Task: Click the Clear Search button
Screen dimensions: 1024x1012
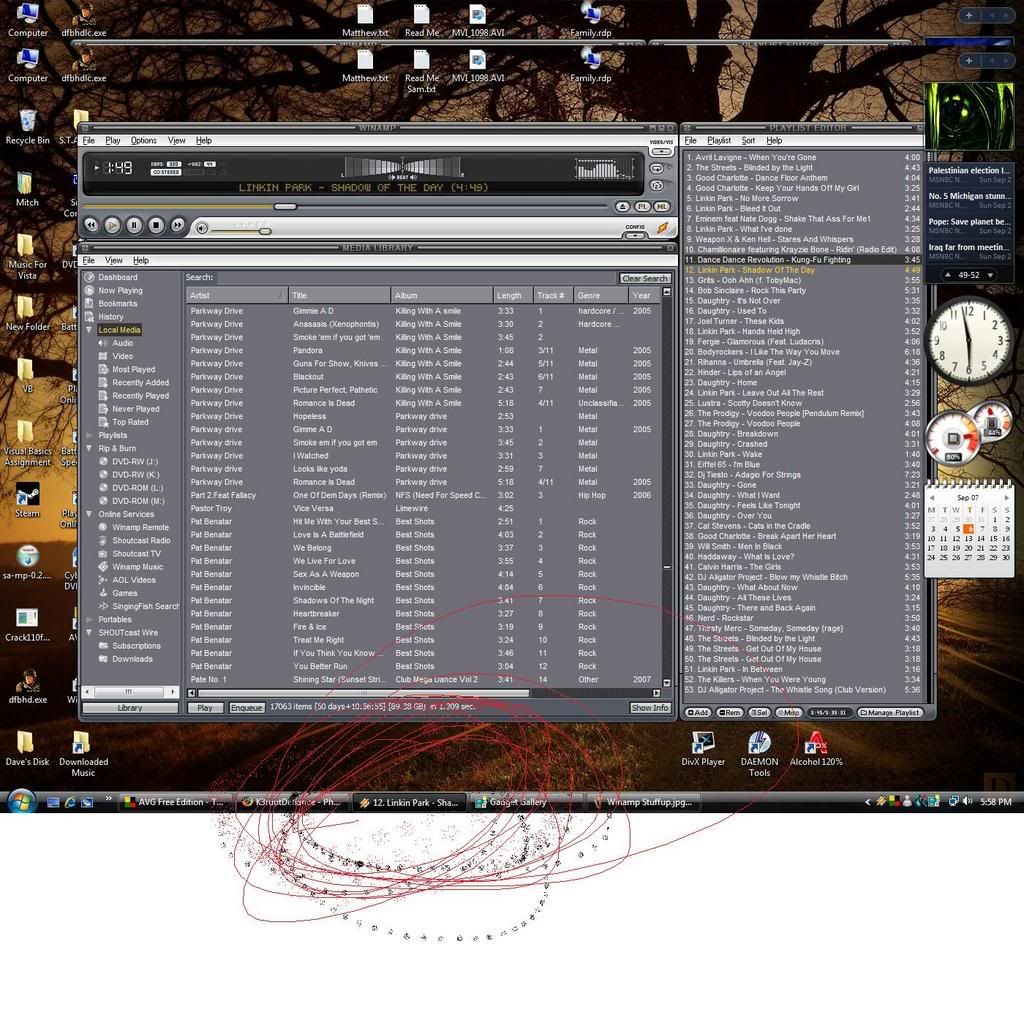Action: [645, 278]
